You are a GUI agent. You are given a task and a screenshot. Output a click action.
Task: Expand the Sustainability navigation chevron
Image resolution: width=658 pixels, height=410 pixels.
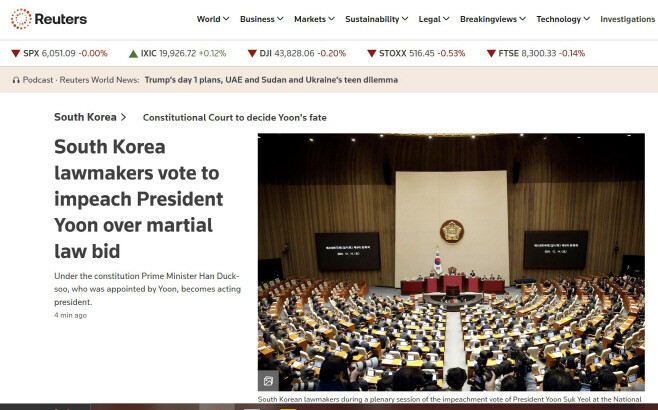(404, 19)
